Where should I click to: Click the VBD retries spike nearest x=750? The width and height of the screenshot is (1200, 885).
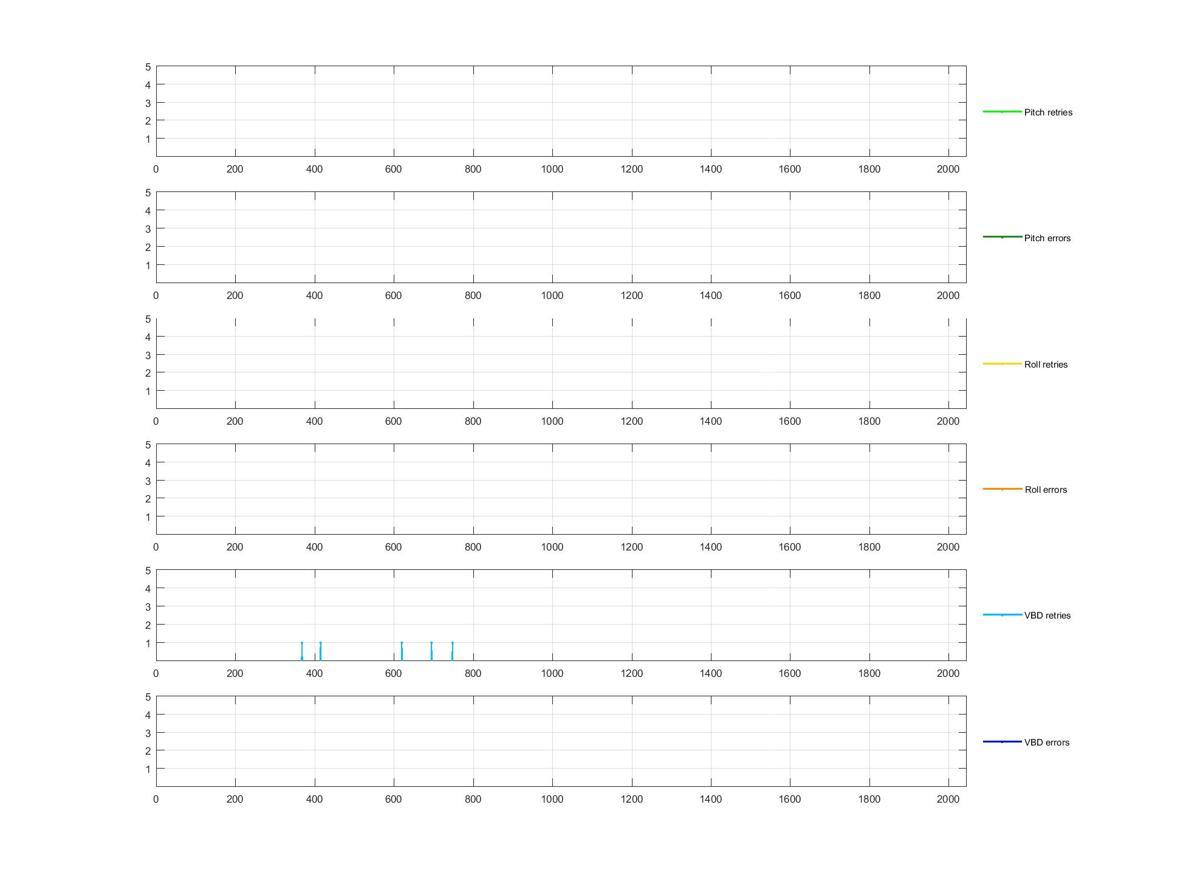[x=452, y=651]
